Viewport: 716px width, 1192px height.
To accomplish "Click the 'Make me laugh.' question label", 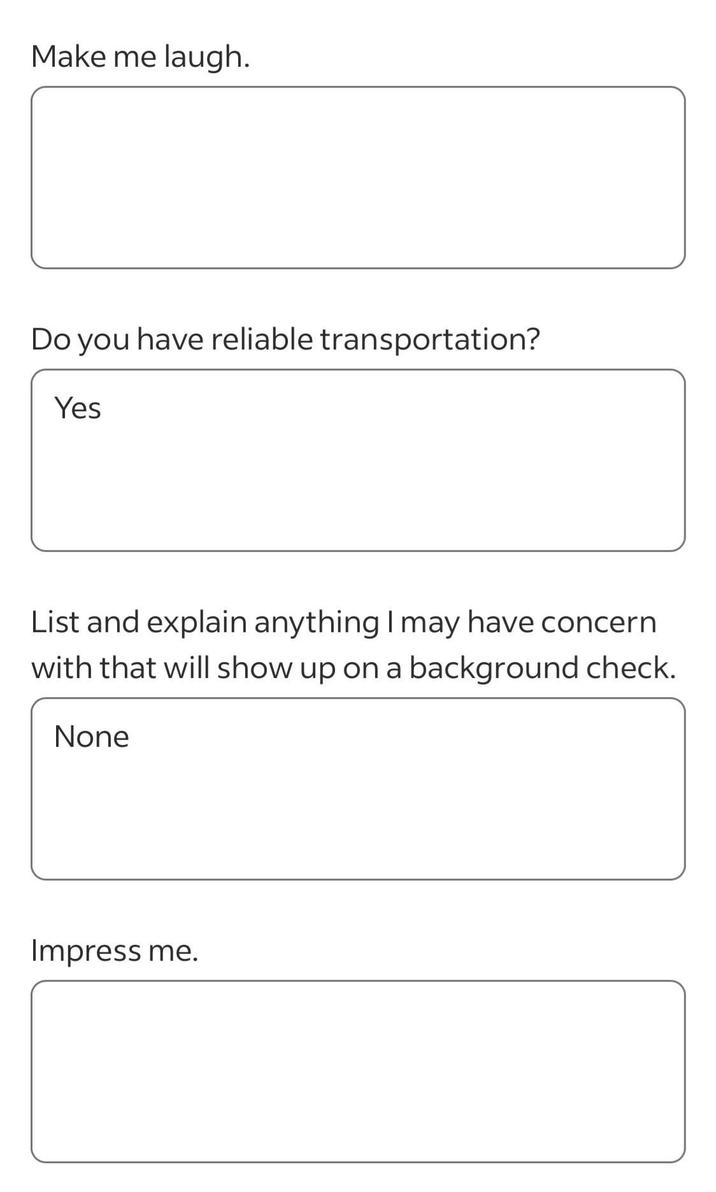I will coord(141,57).
